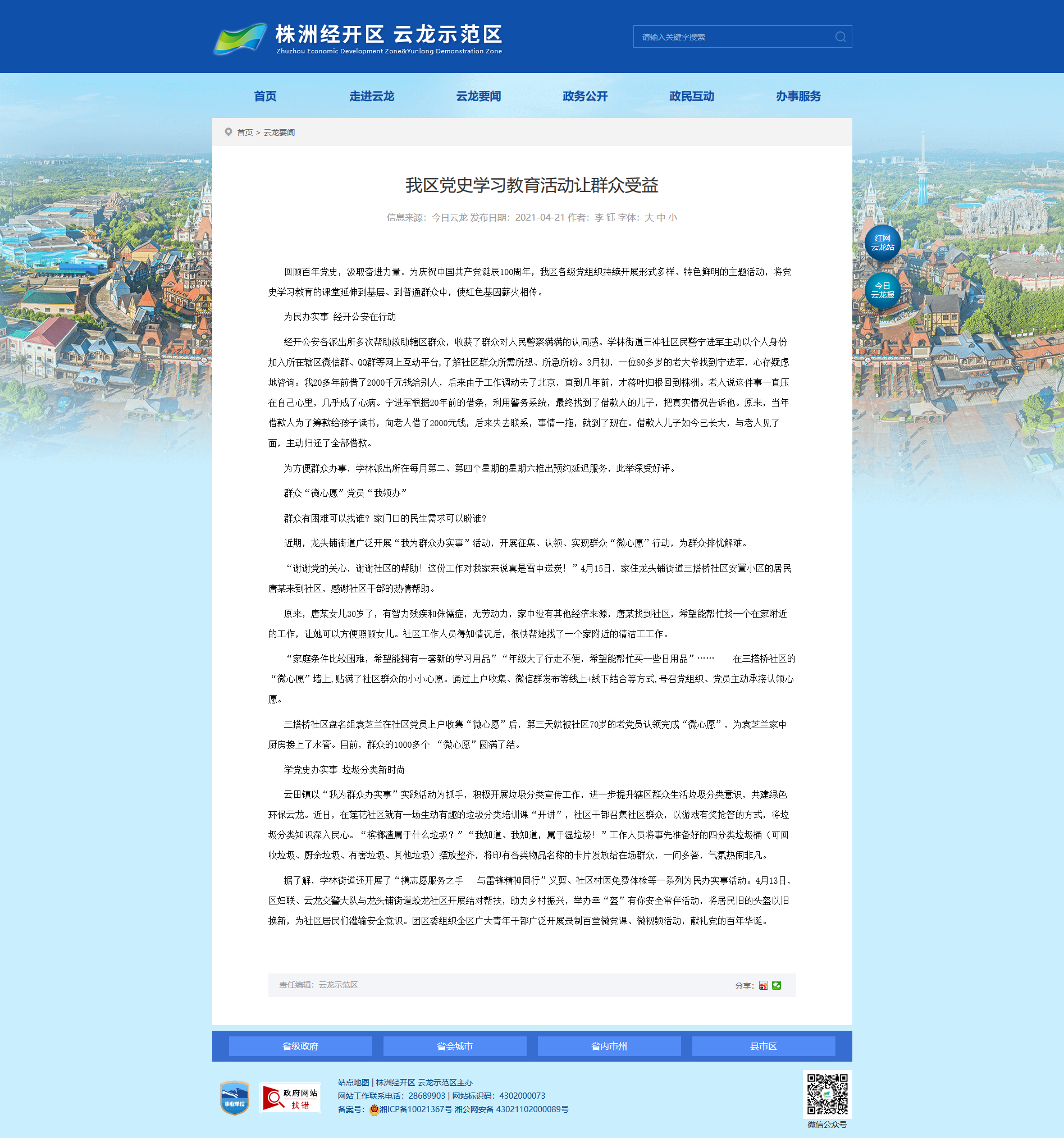
Task: Expand the 省级政府 links dropdown
Action: click(x=300, y=1046)
